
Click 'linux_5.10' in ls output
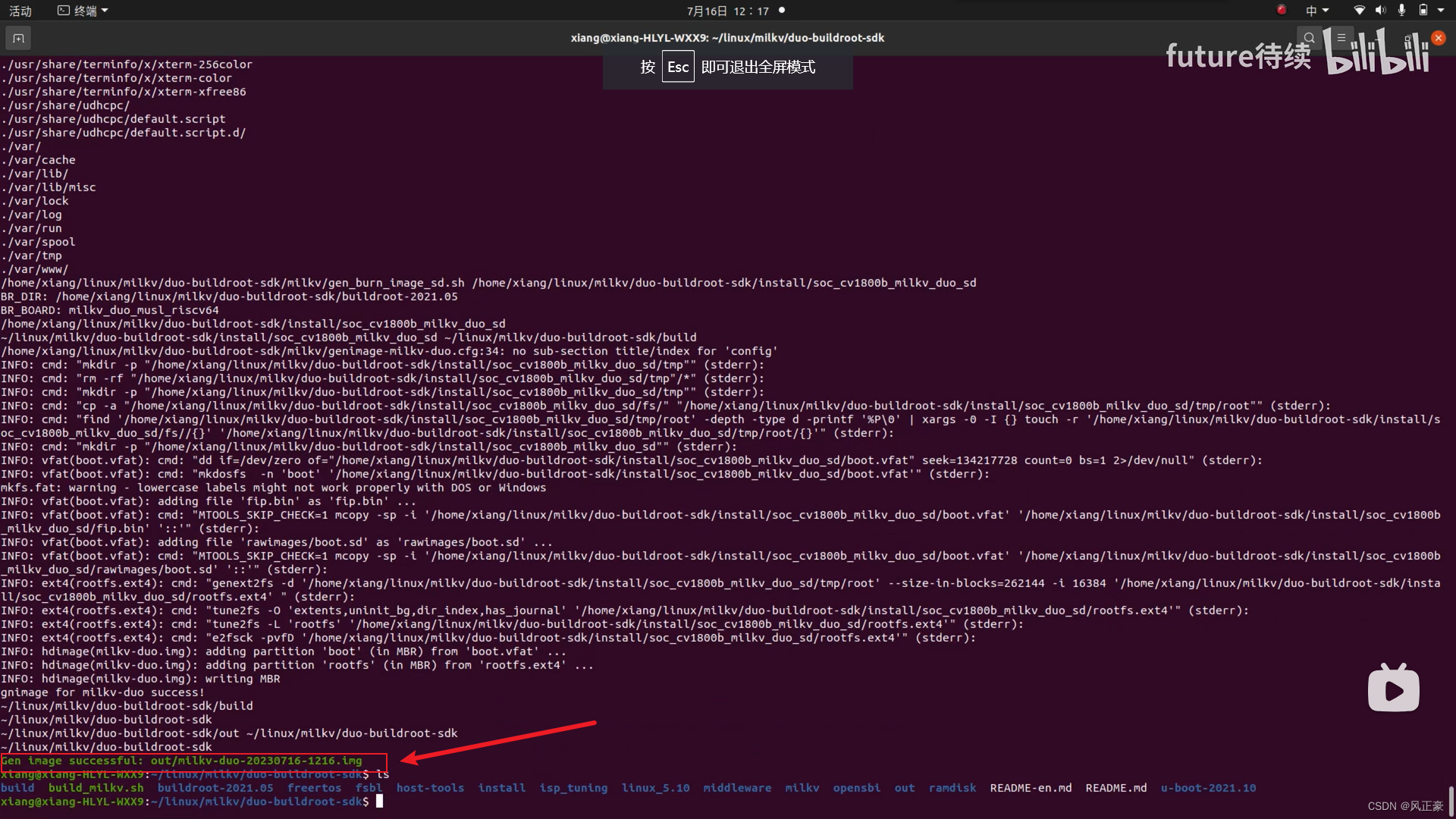click(x=655, y=788)
